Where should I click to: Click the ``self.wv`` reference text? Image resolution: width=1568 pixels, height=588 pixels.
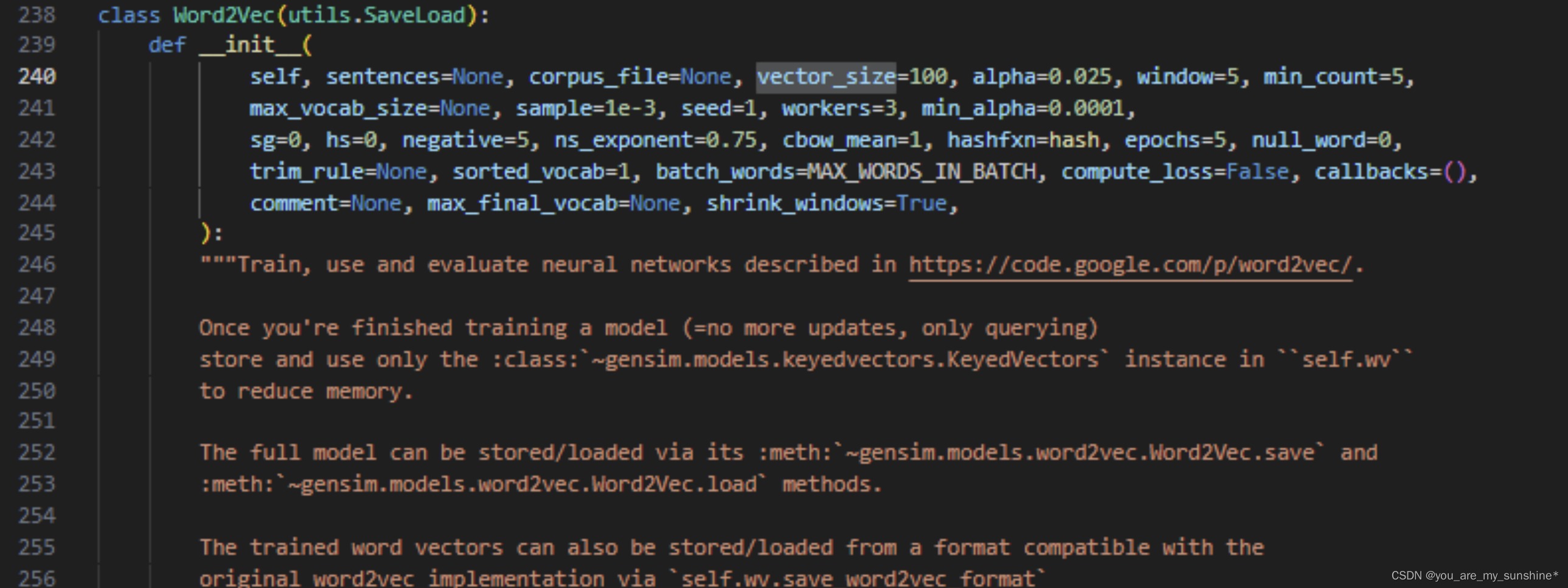pyautogui.click(x=1346, y=360)
